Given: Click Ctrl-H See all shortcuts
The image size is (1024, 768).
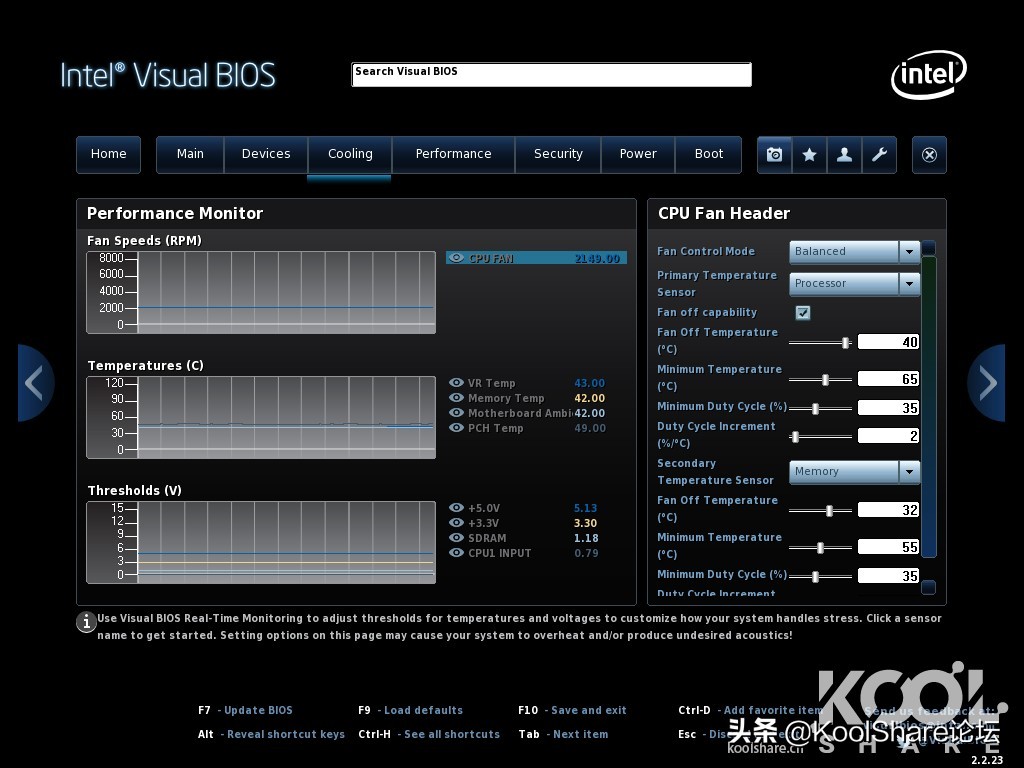Looking at the screenshot, I should [x=428, y=734].
